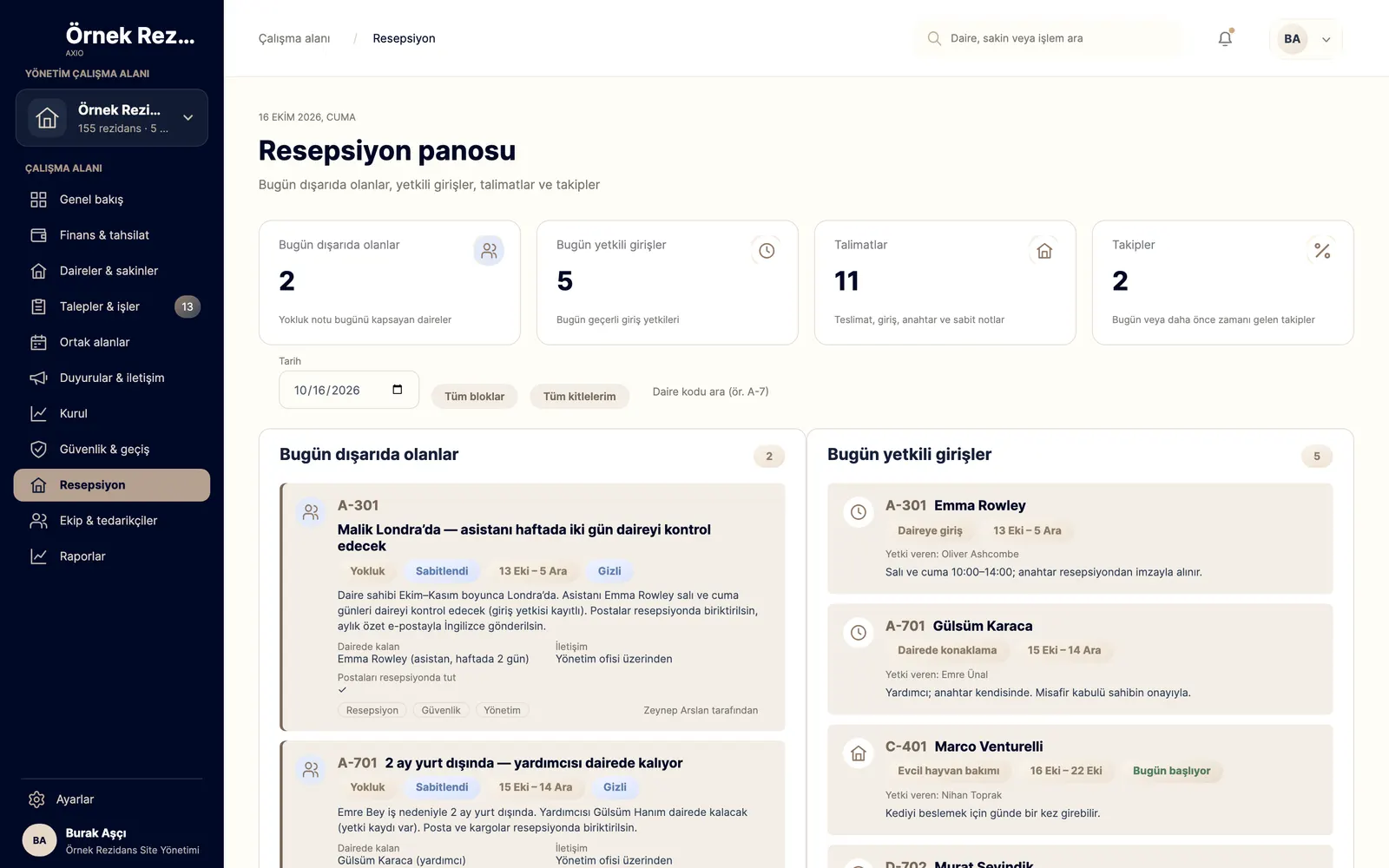Click the shield icon for Güvenlik & geçiş
The image size is (1389, 868).
coord(38,449)
